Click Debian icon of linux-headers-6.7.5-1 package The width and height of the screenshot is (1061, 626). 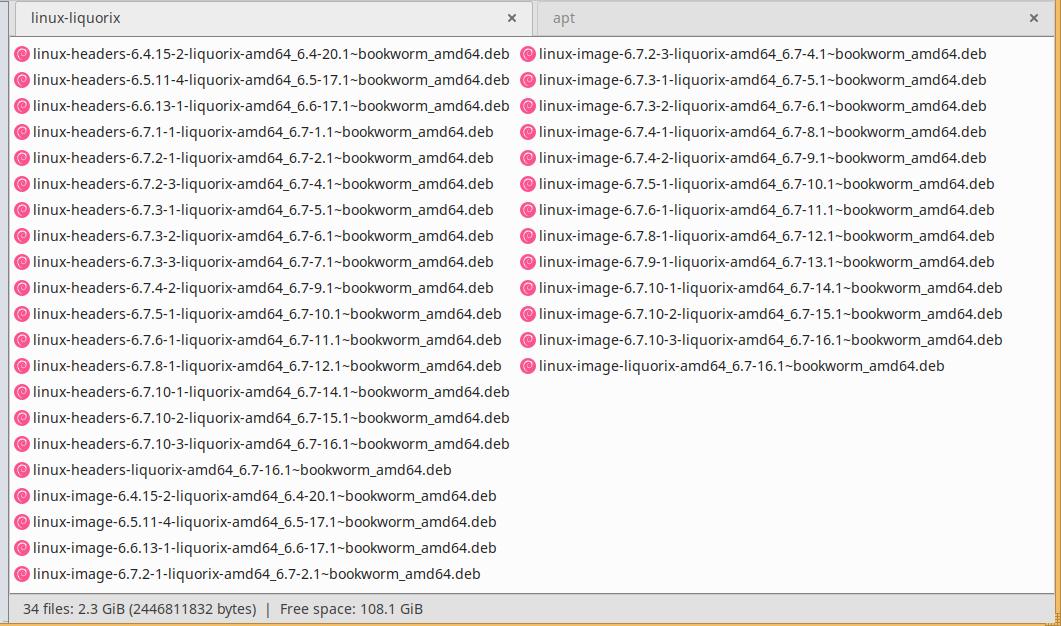click(x=22, y=314)
